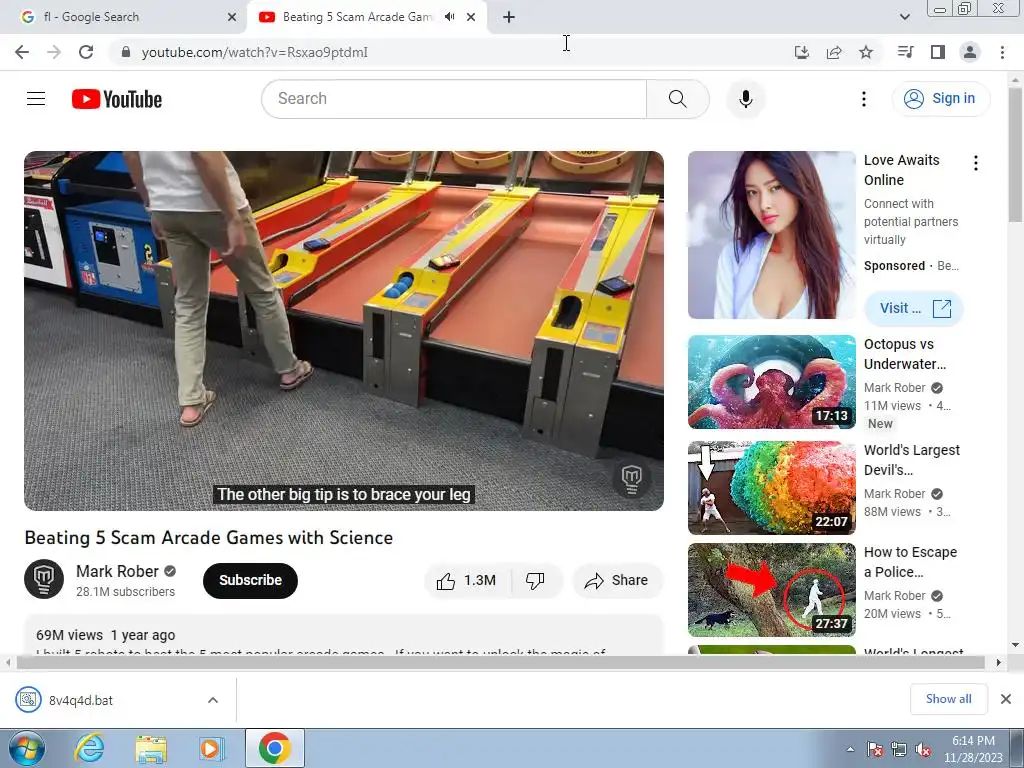The width and height of the screenshot is (1024, 768).
Task: Click the How to Escape a Police title
Action: click(910, 562)
